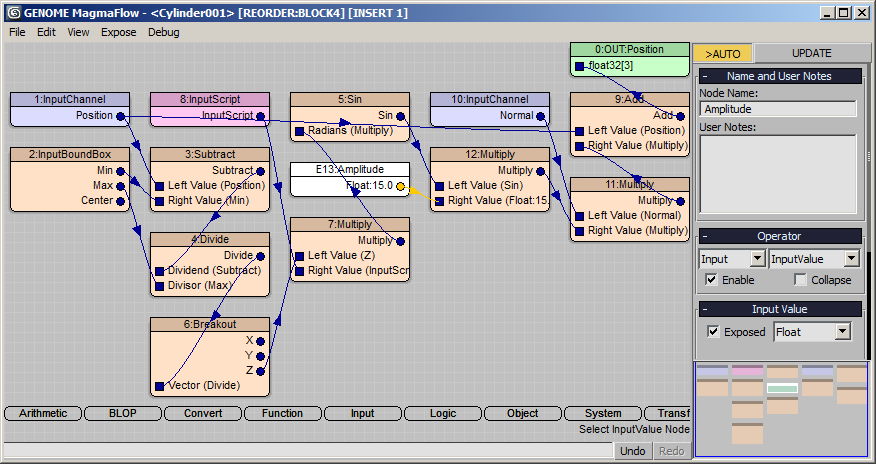The image size is (876, 464).
Task: Click the Position output socket of 1:InputChannel
Action: (120, 116)
